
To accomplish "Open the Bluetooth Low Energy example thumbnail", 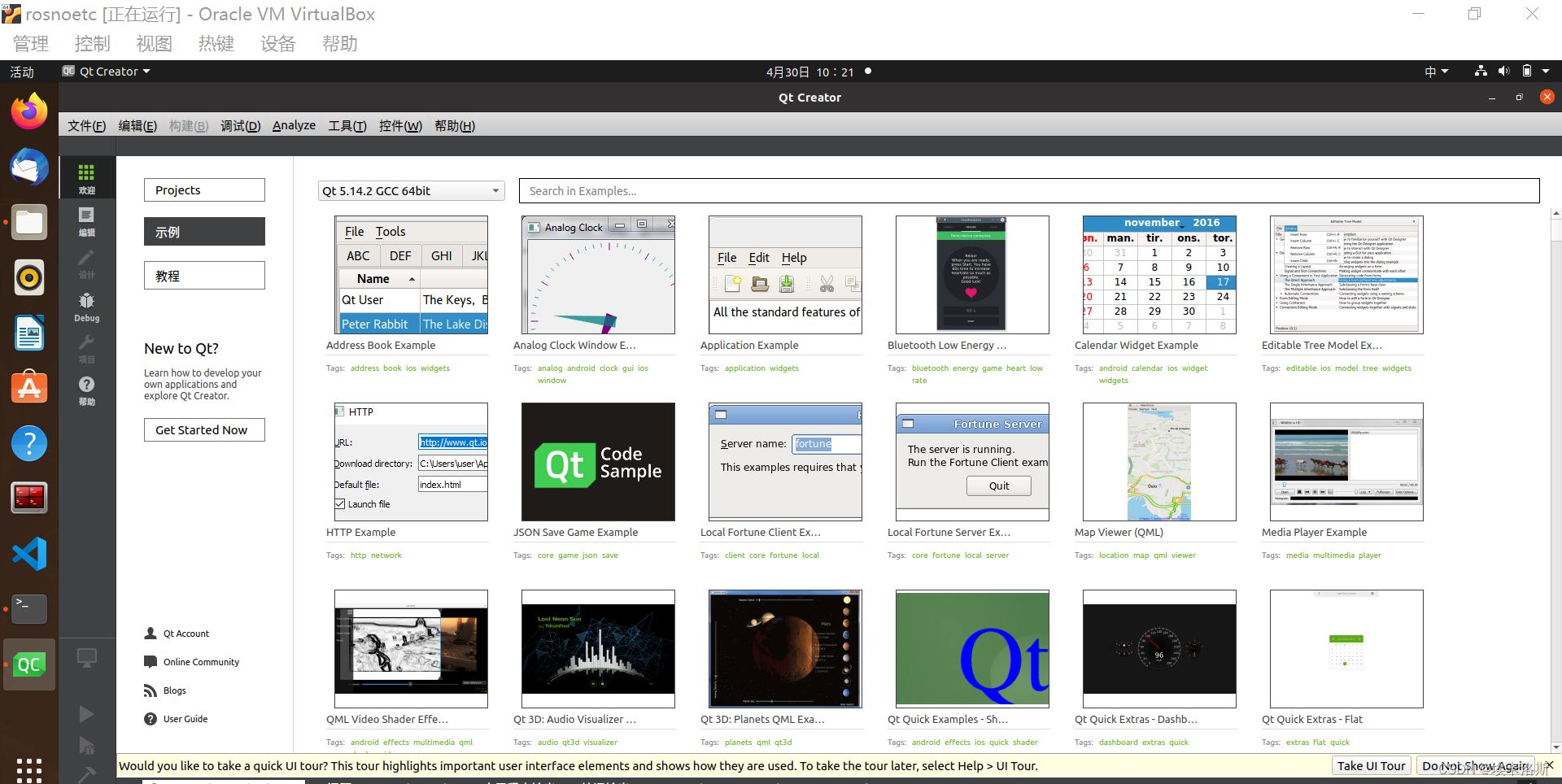I will click(x=972, y=275).
